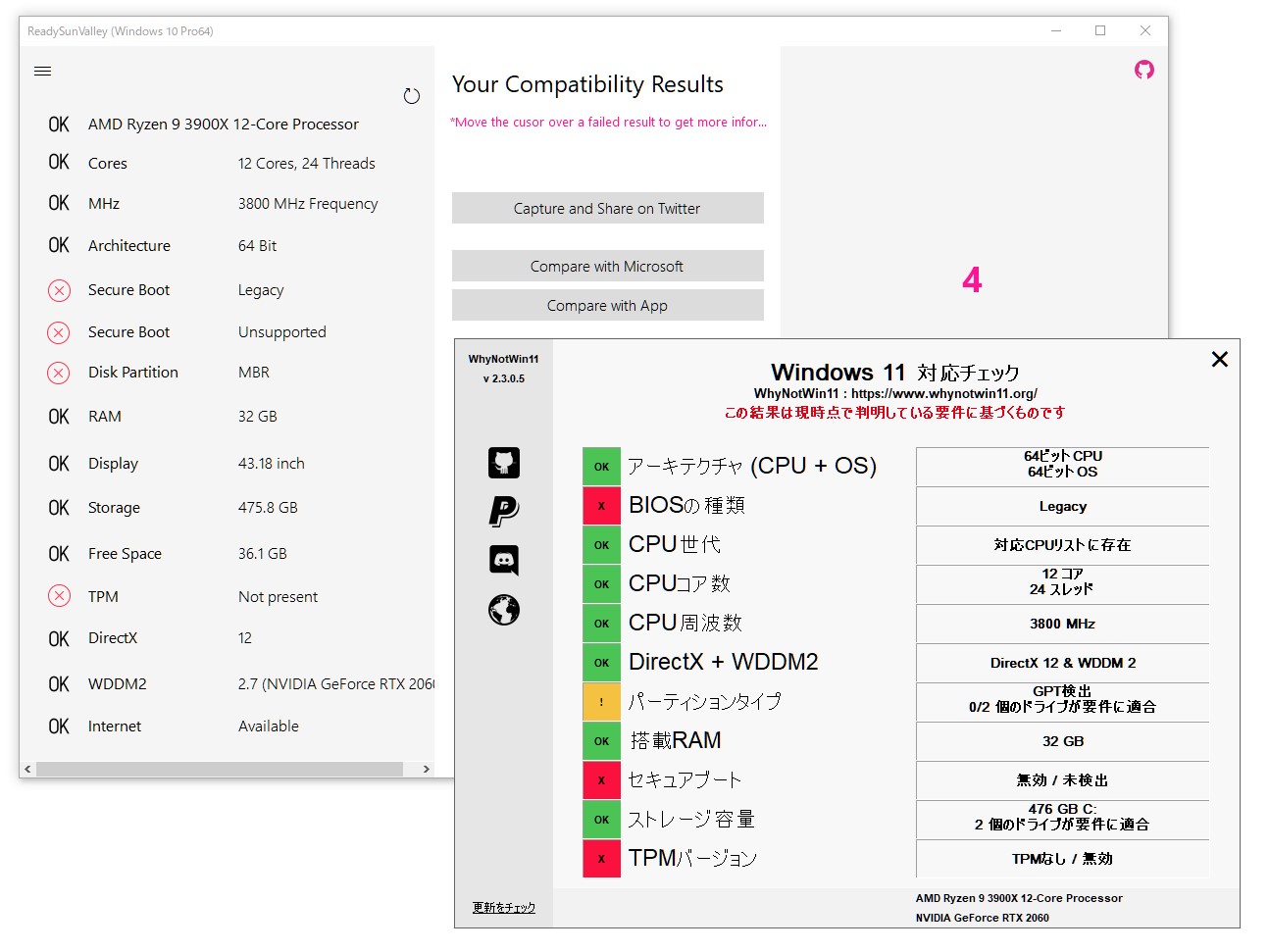Screen dimensions: 1269x952
Task: Click the "64 Bit" architecture value
Action: [258, 246]
